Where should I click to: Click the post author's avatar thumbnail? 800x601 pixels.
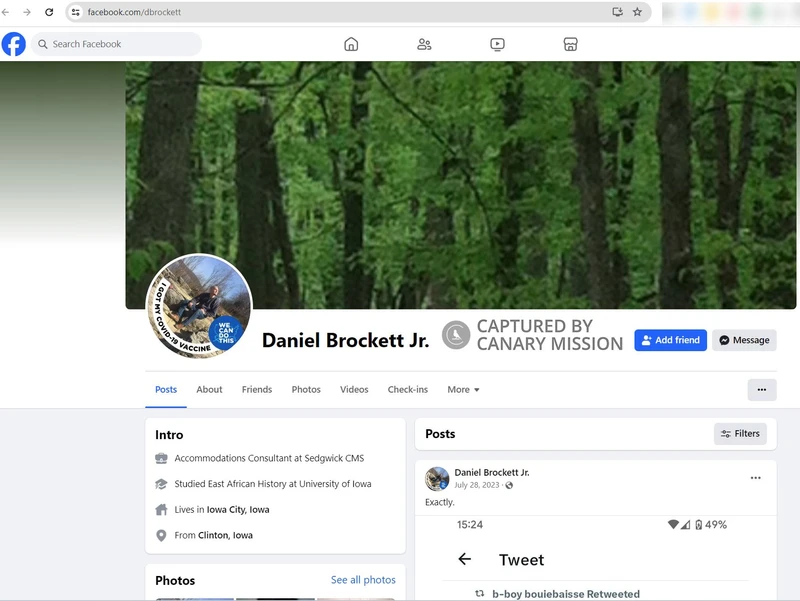[437, 479]
